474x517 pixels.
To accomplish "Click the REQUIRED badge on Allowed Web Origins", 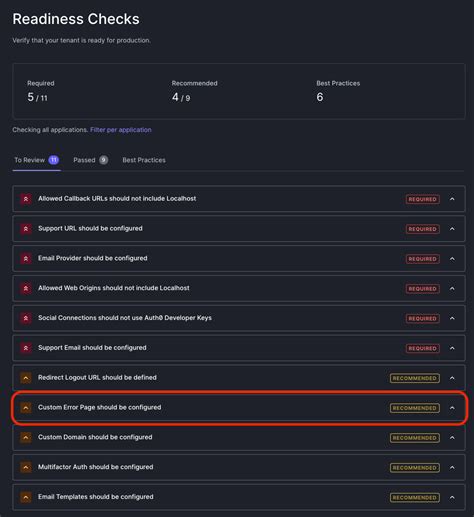I will coord(422,289).
